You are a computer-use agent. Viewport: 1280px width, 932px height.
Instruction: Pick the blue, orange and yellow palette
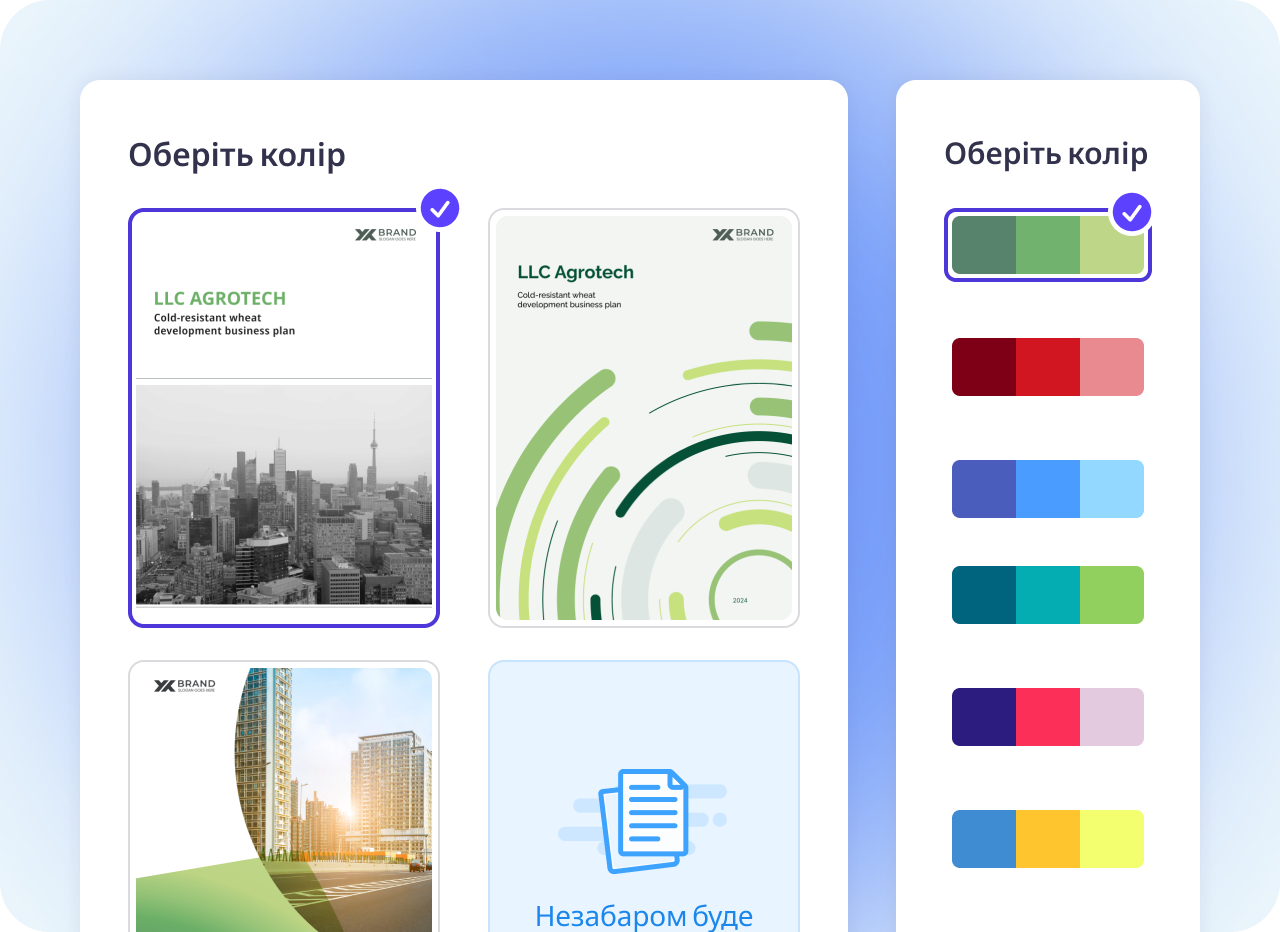point(1047,839)
